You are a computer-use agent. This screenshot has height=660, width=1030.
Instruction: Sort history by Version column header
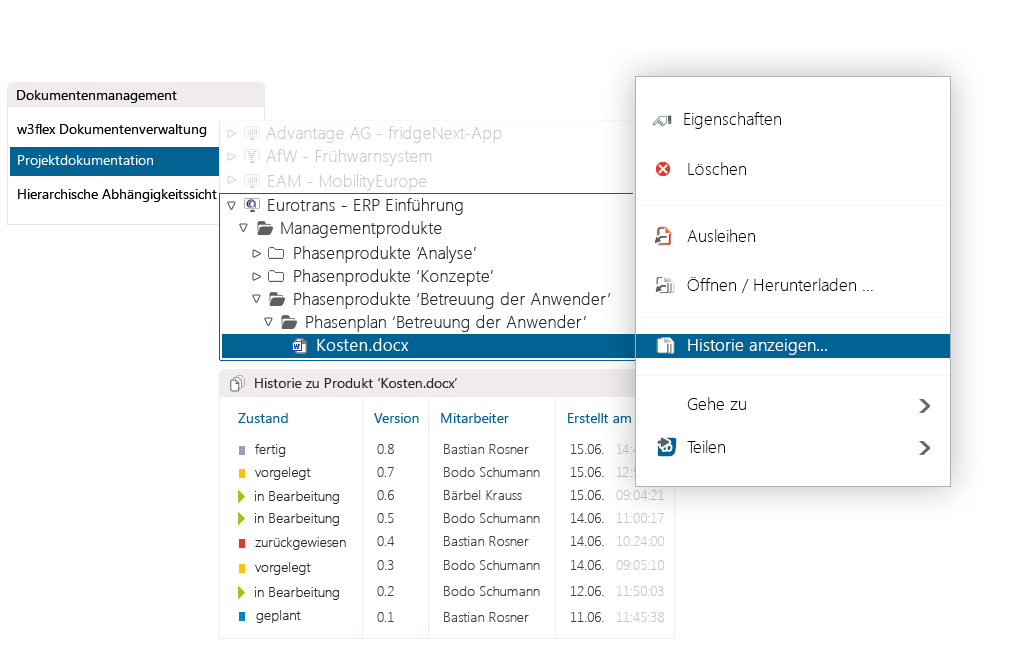coord(396,419)
